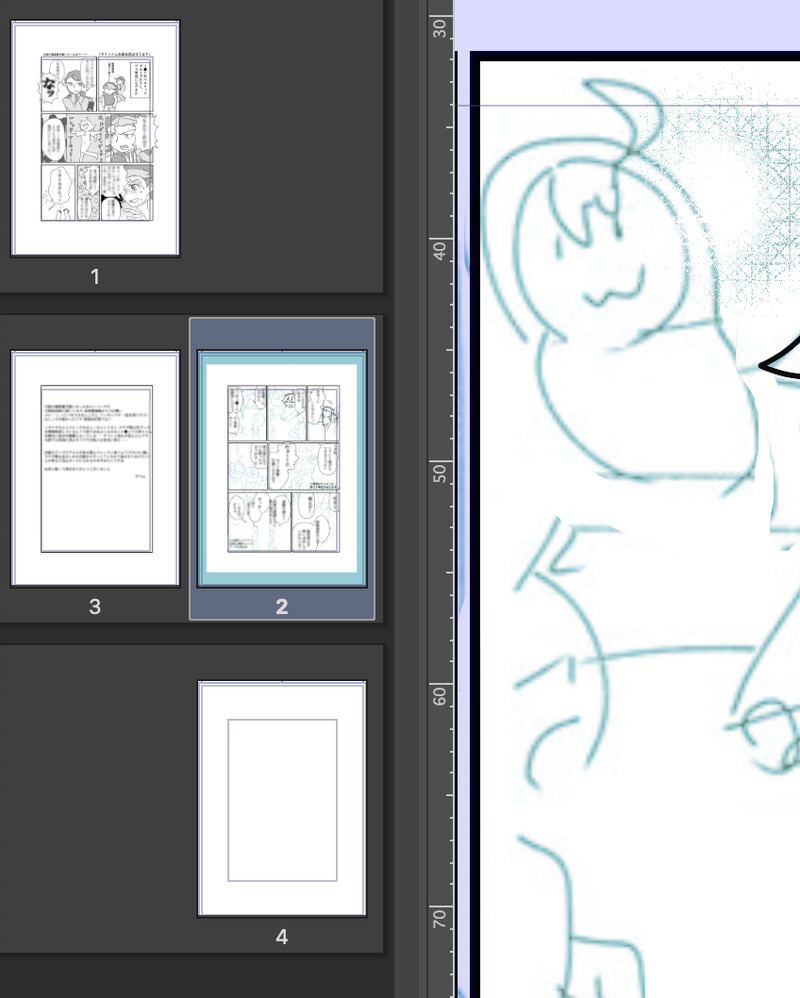Image resolution: width=800 pixels, height=998 pixels.
Task: Click page number label 3
Action: (95, 607)
